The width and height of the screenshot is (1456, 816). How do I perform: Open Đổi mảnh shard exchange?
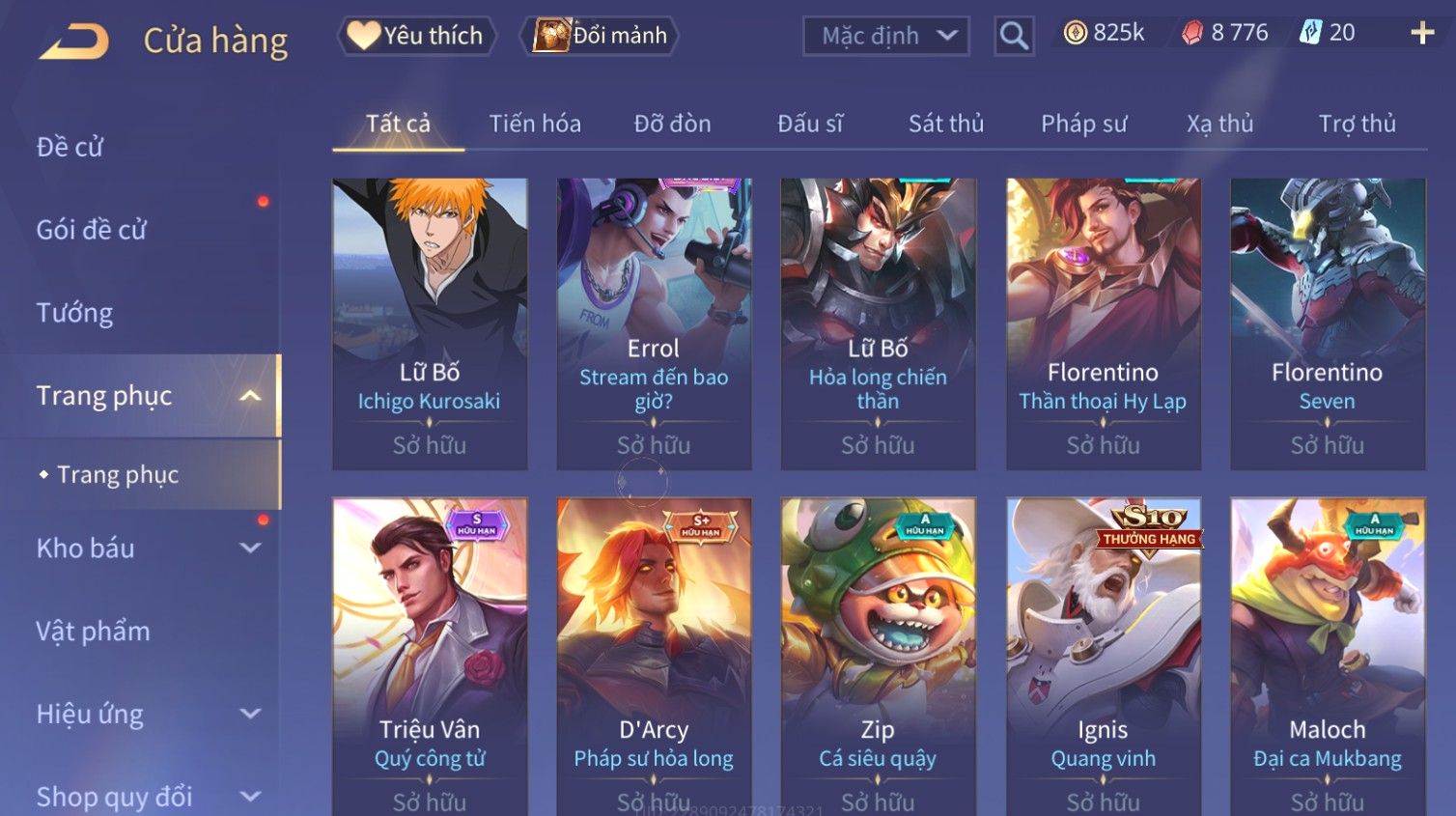pyautogui.click(x=600, y=36)
